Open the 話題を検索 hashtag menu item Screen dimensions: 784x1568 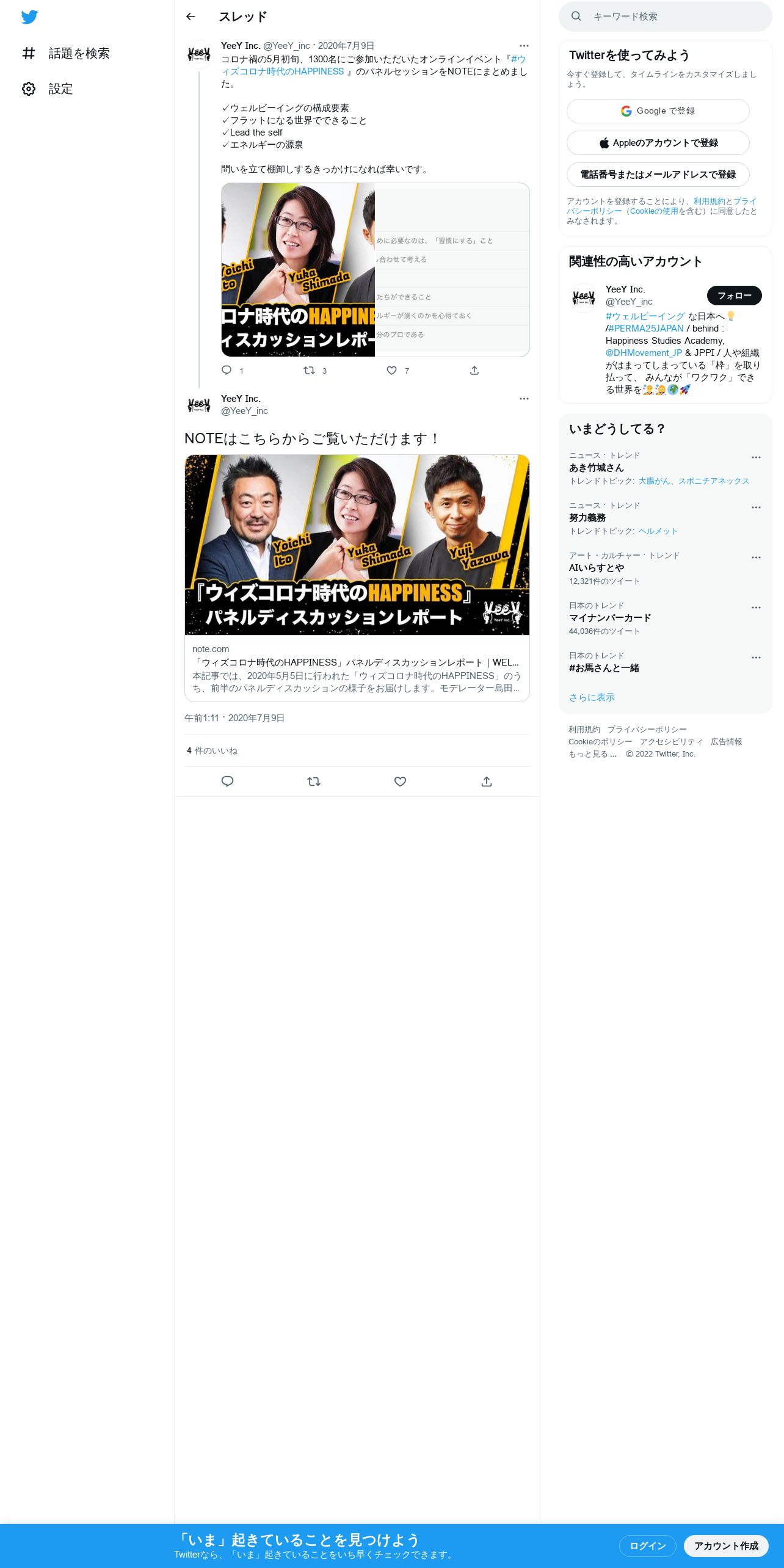(66, 54)
